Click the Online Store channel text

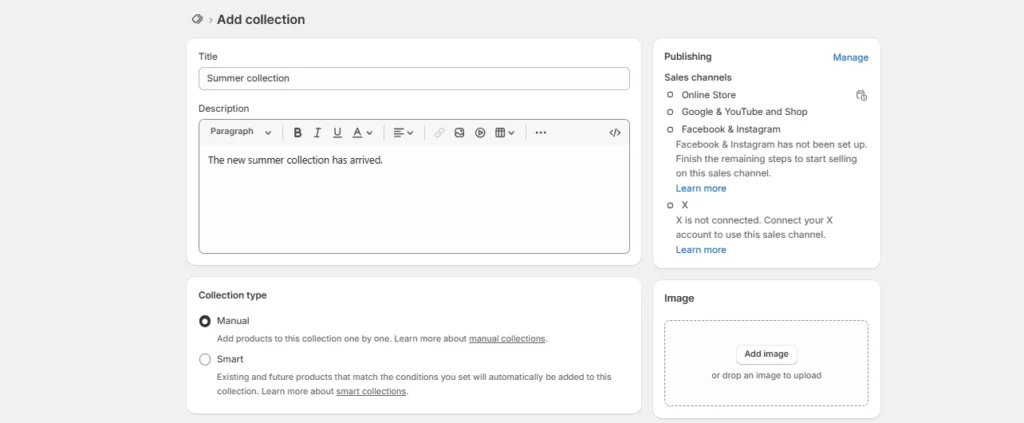pos(709,95)
